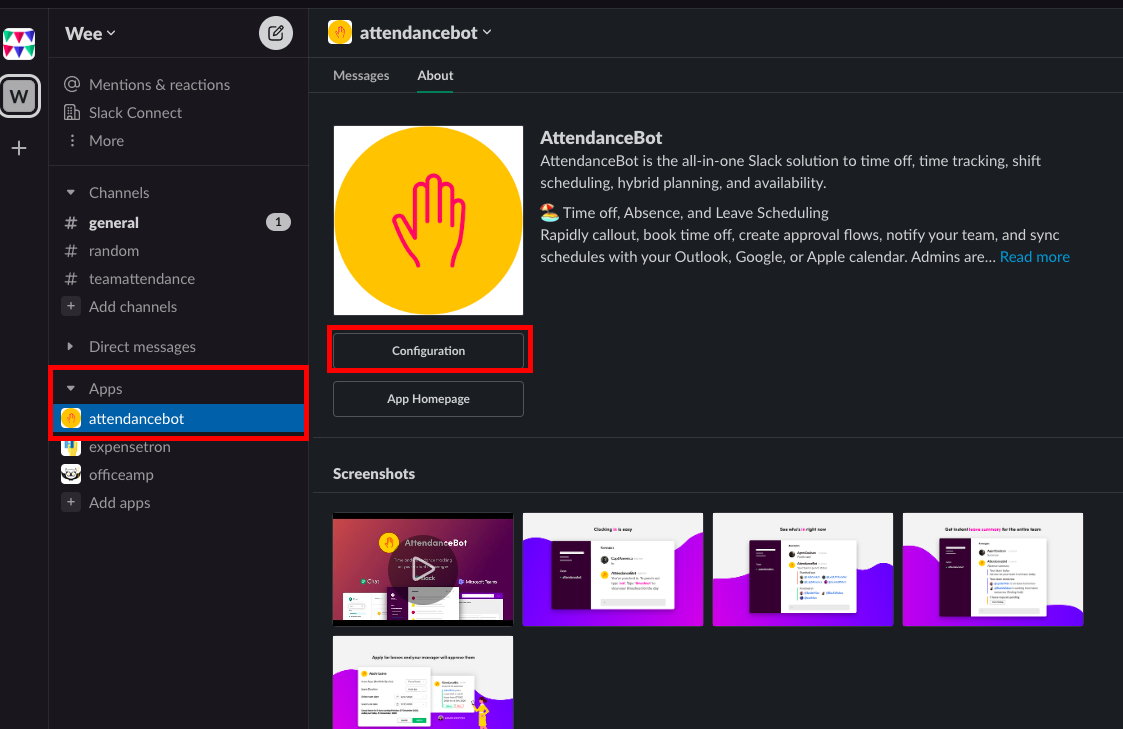
Task: Click the Direct messages section label
Action: [142, 347]
